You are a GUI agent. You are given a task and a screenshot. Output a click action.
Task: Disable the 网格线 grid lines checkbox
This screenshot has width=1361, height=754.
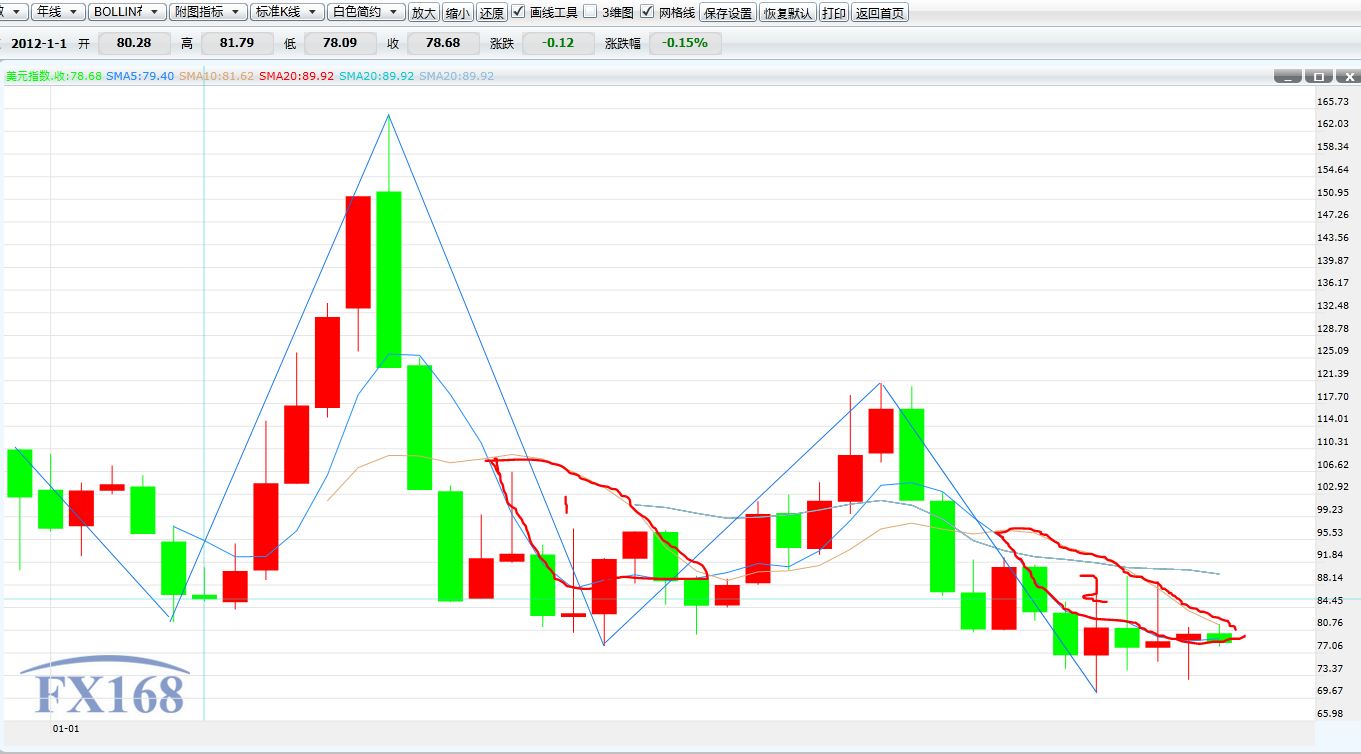tap(647, 12)
